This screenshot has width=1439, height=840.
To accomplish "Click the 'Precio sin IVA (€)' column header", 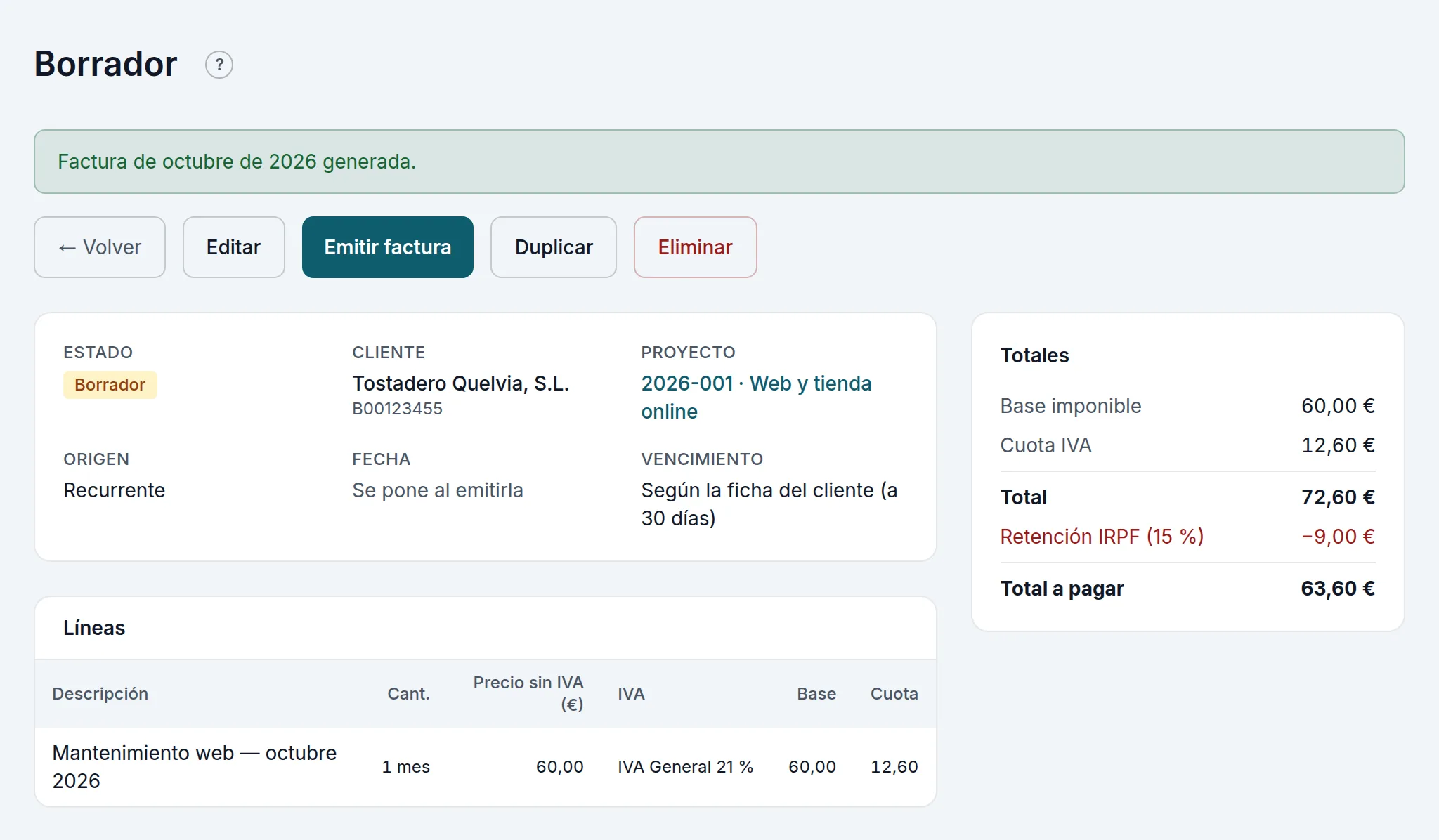I will click(x=528, y=693).
